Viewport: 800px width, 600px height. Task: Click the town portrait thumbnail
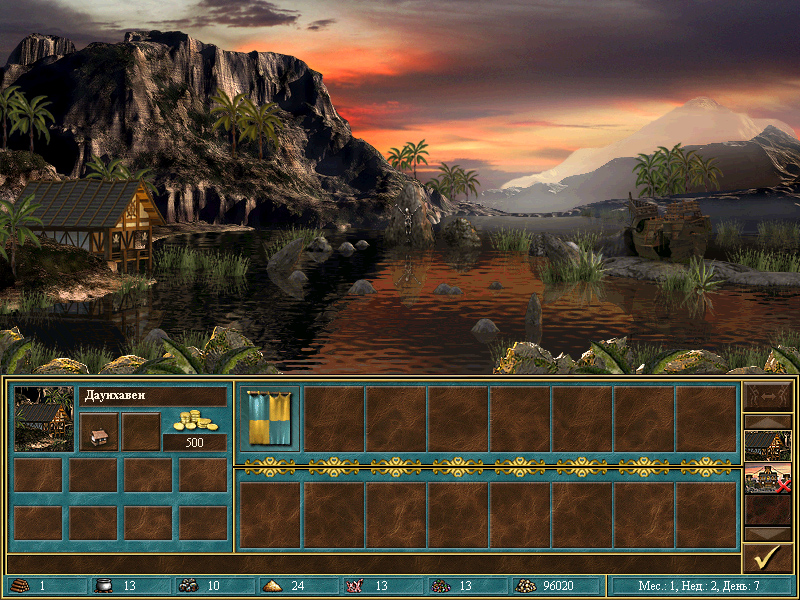click(44, 419)
